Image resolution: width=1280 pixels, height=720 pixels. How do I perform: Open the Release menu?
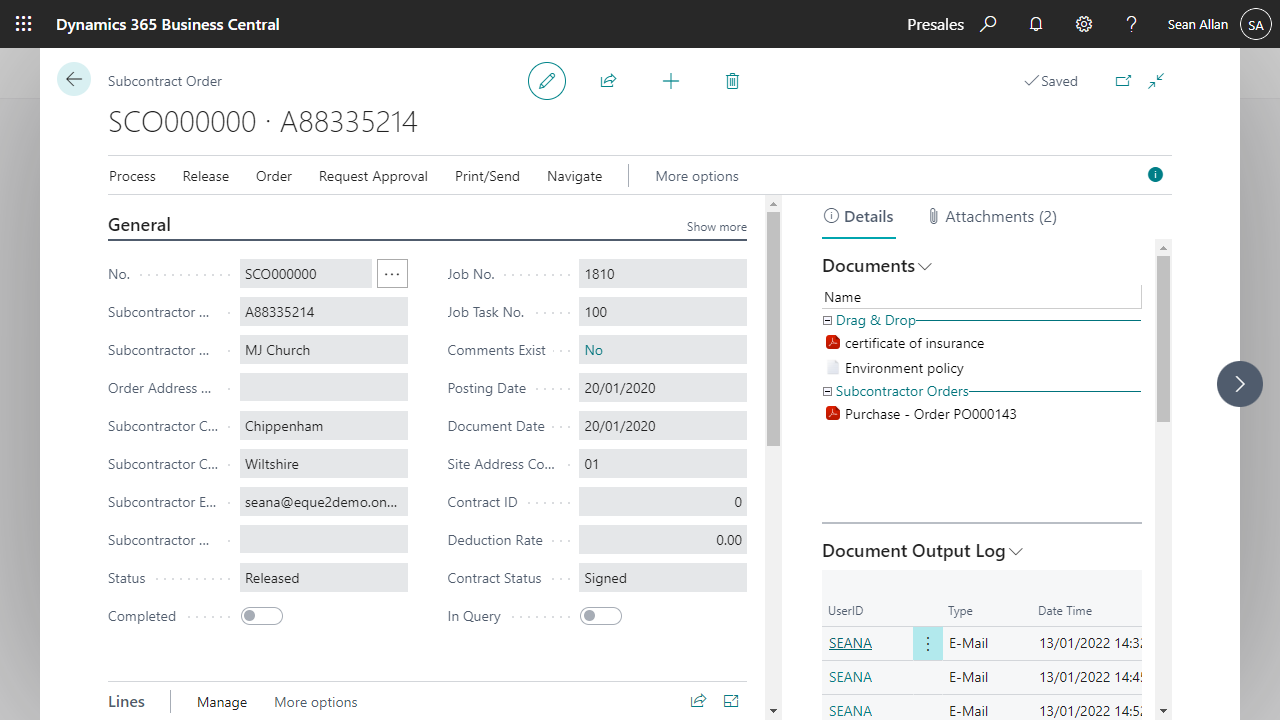coord(206,176)
